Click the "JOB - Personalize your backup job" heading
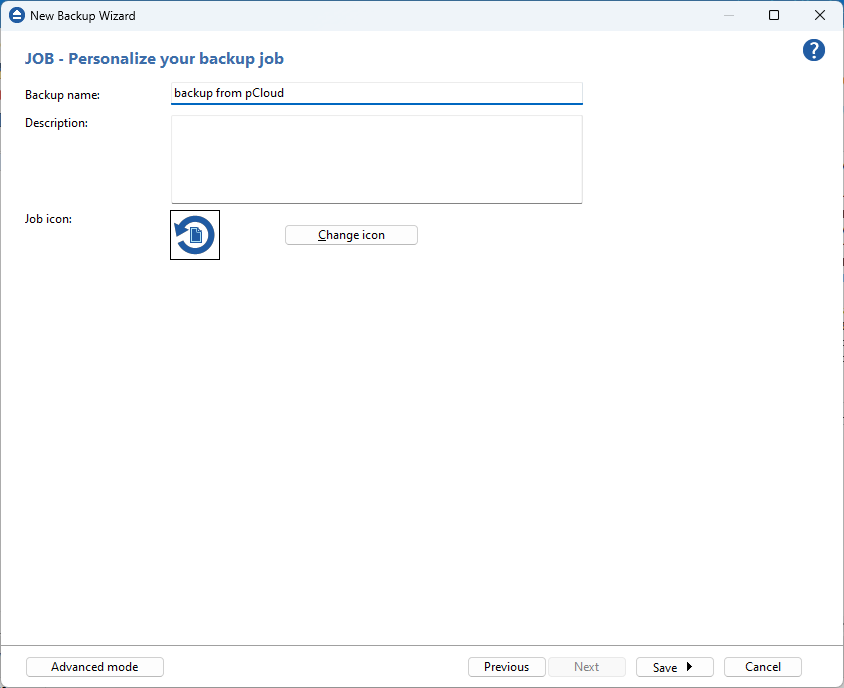 click(154, 59)
